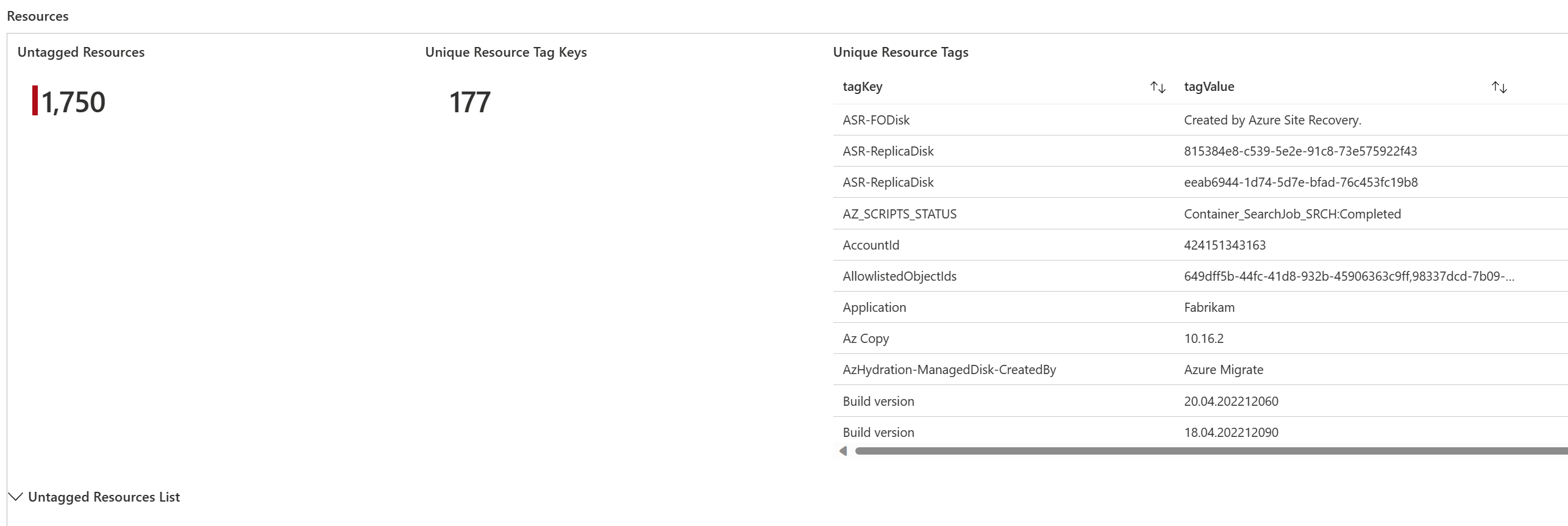Click the Az Copy tag row

[866, 339]
